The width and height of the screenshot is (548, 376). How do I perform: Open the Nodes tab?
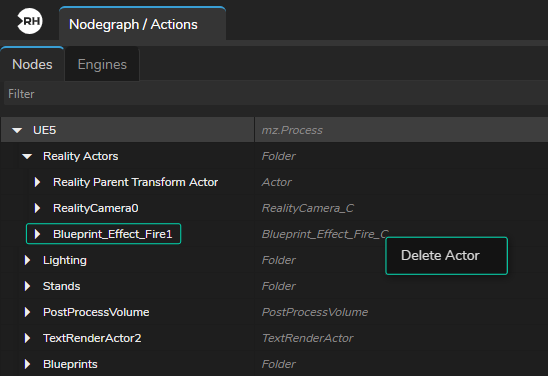[32, 64]
